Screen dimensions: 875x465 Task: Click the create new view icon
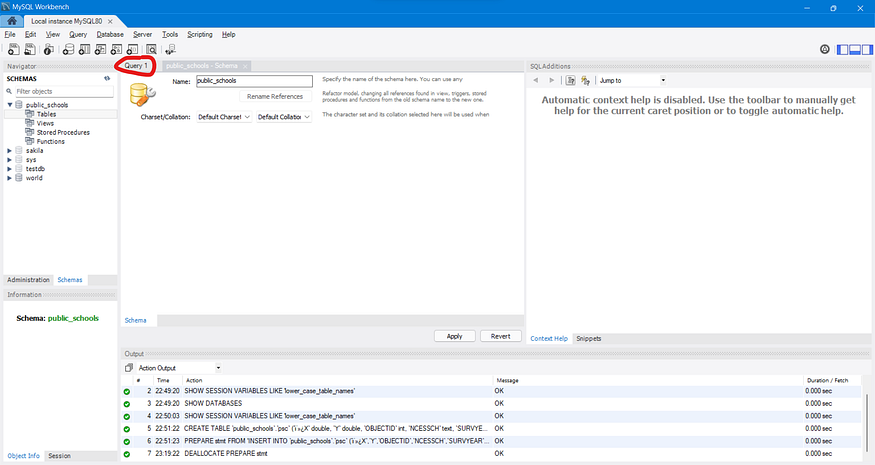coord(100,50)
